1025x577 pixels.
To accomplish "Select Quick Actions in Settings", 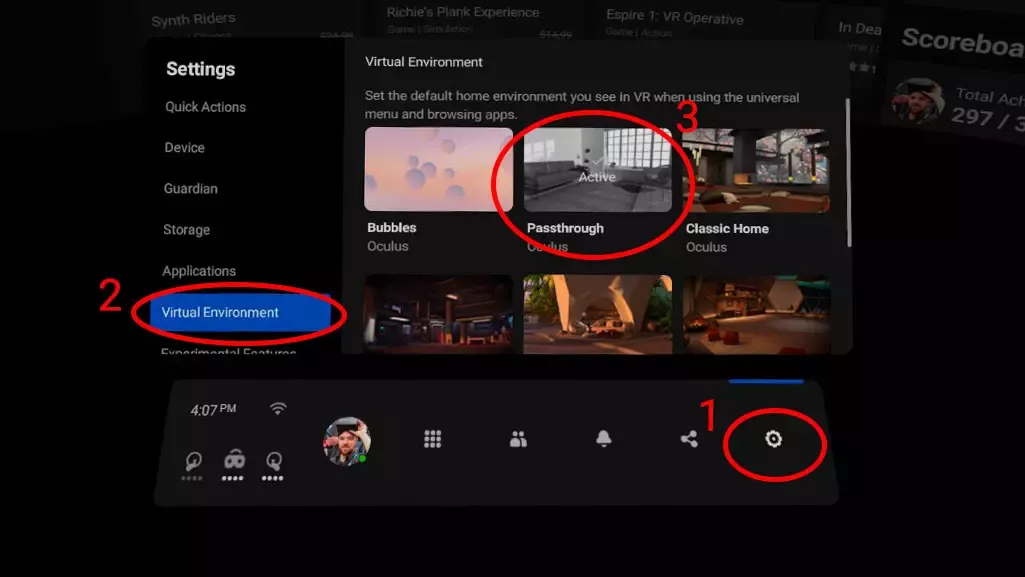I will click(x=205, y=107).
